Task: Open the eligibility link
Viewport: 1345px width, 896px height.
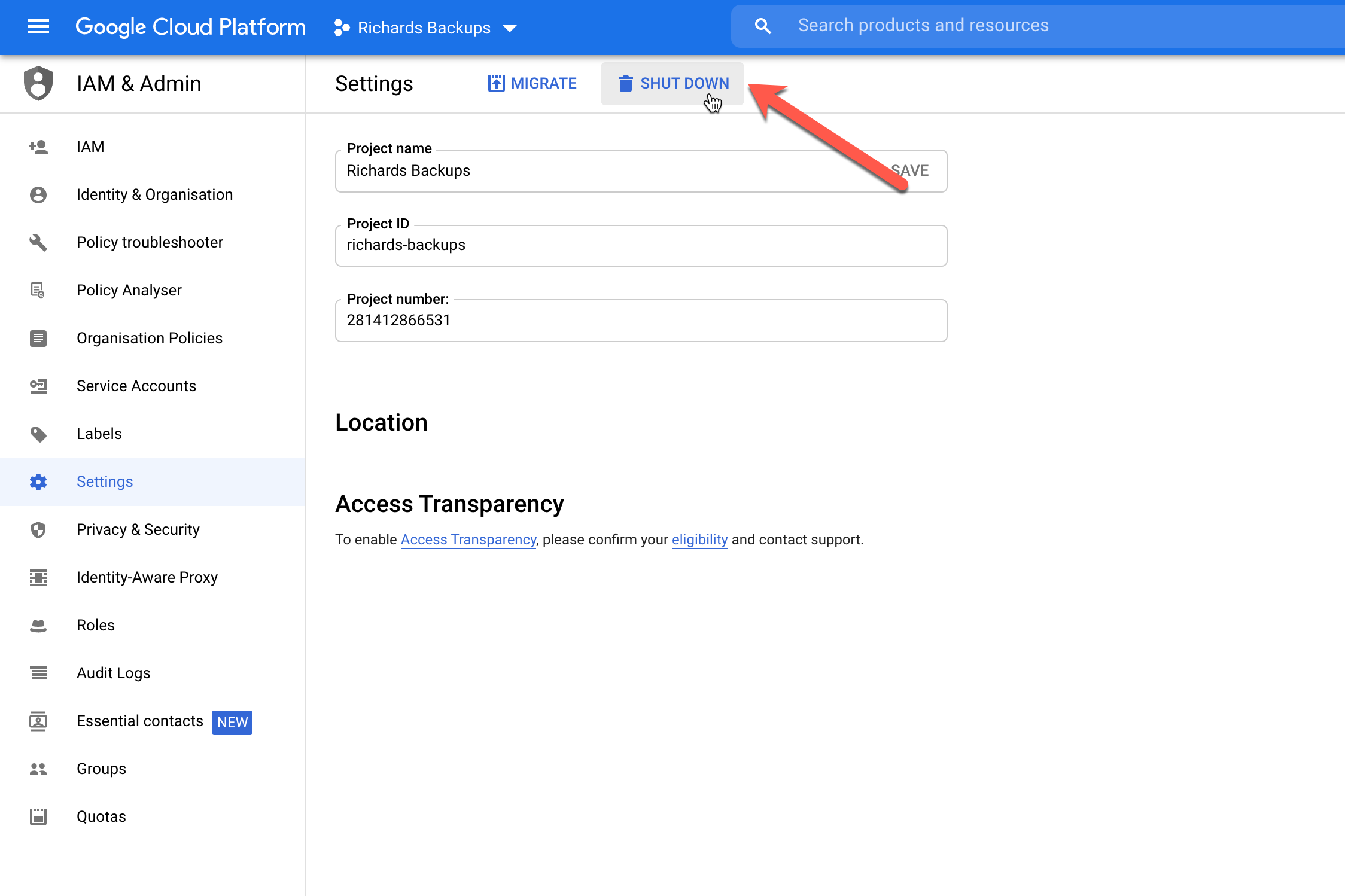Action: pyautogui.click(x=699, y=540)
